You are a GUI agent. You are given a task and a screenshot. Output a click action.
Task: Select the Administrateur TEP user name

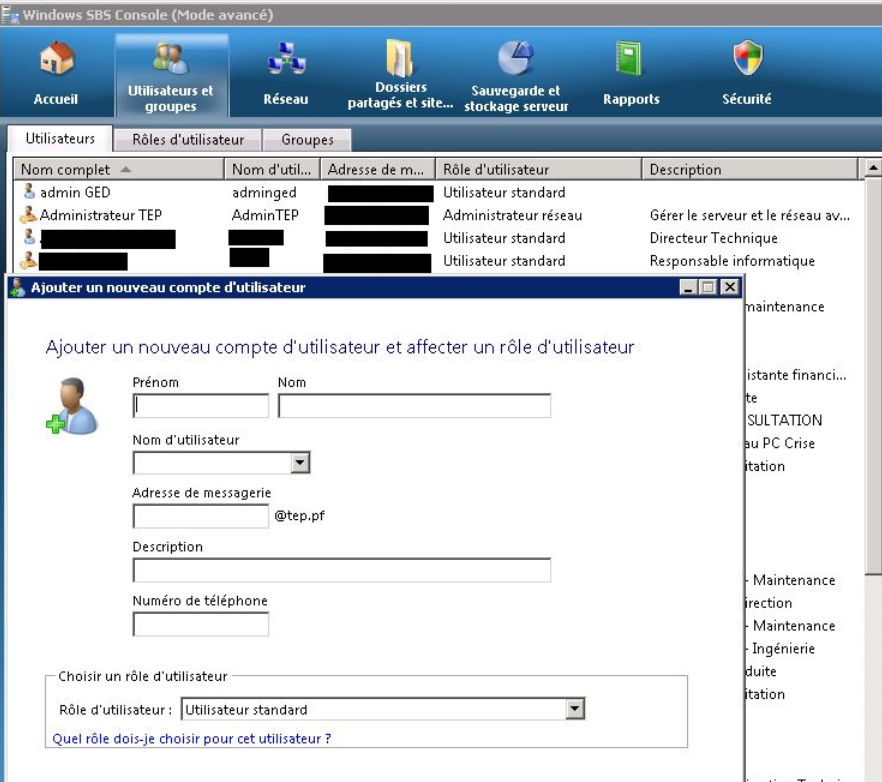click(101, 215)
